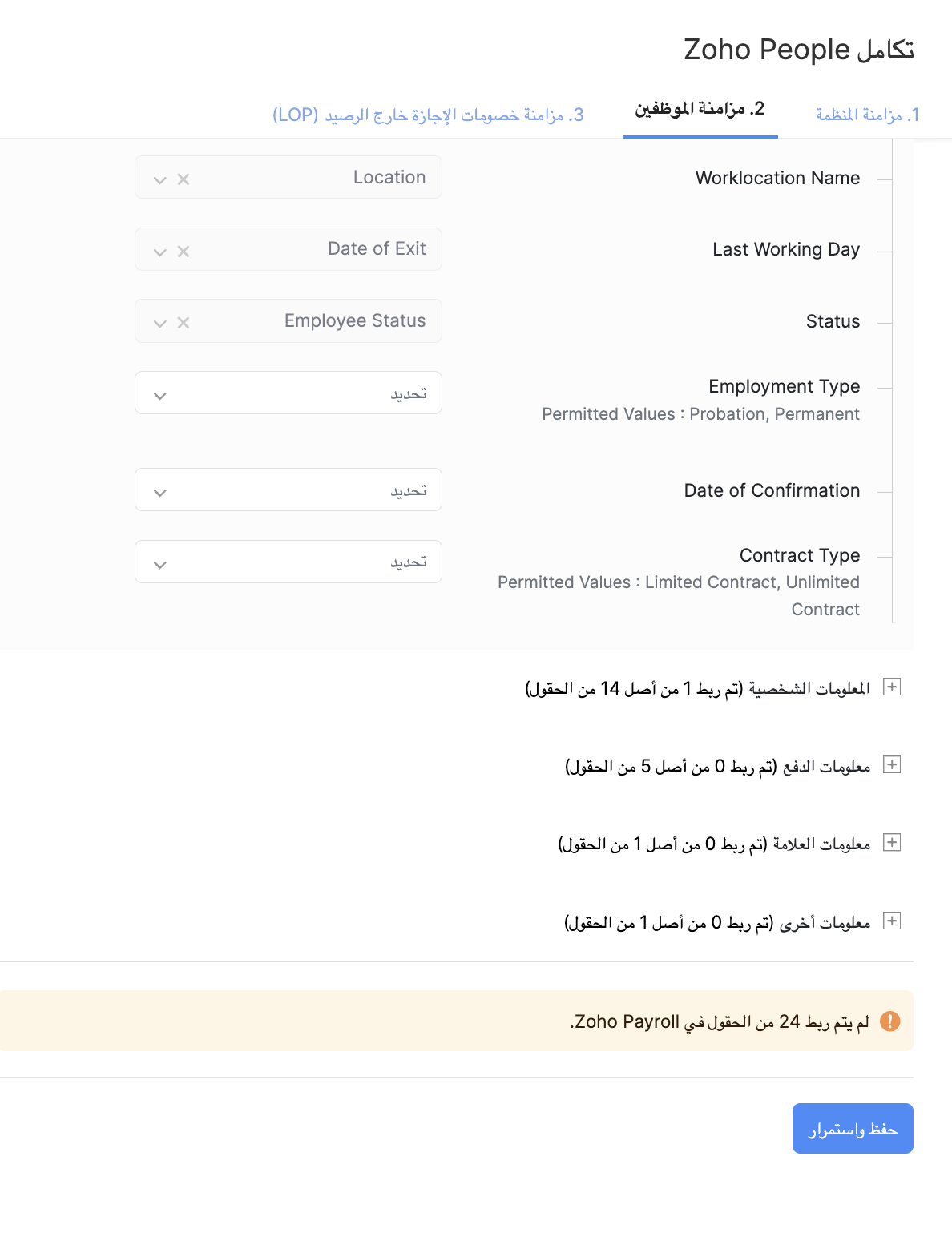952x1237 pixels.
Task: Switch to the مزامنة المنظمة tab
Action: [x=867, y=115]
